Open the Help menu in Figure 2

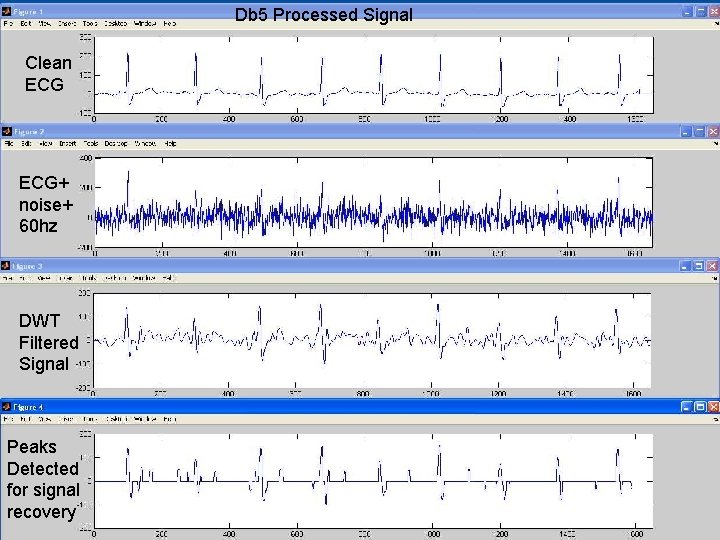pyautogui.click(x=170, y=143)
